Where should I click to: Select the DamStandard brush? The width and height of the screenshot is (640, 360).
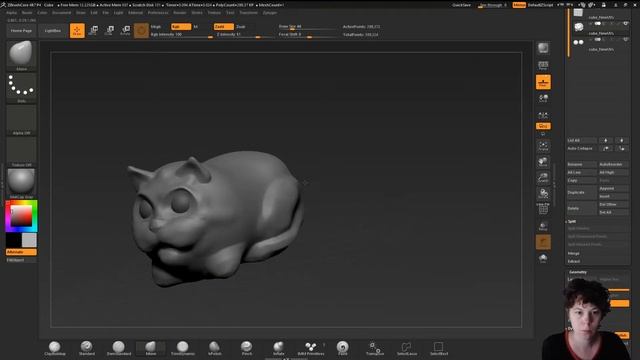pyautogui.click(x=119, y=348)
